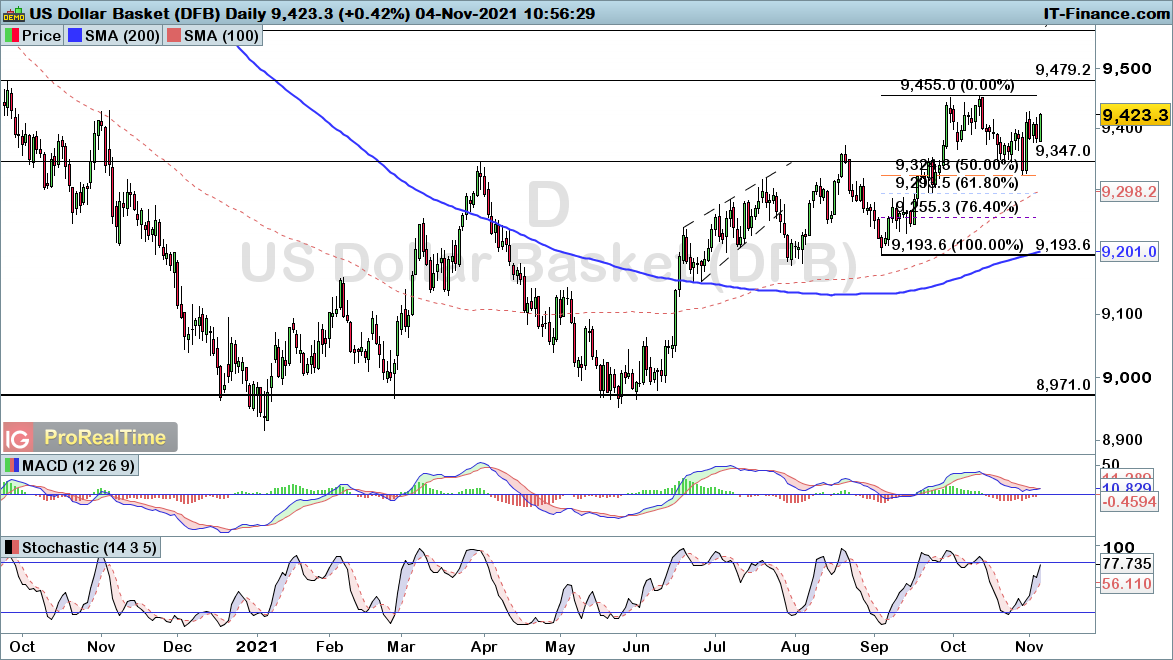
Task: Open the Stochastic (14 3 5) indicator label
Action: (89, 548)
